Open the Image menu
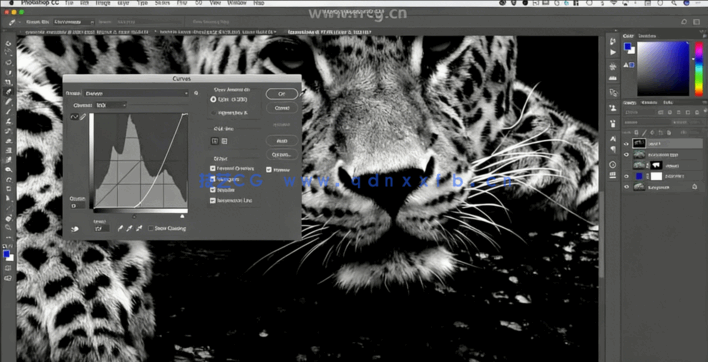708x362 pixels. [103, 3]
